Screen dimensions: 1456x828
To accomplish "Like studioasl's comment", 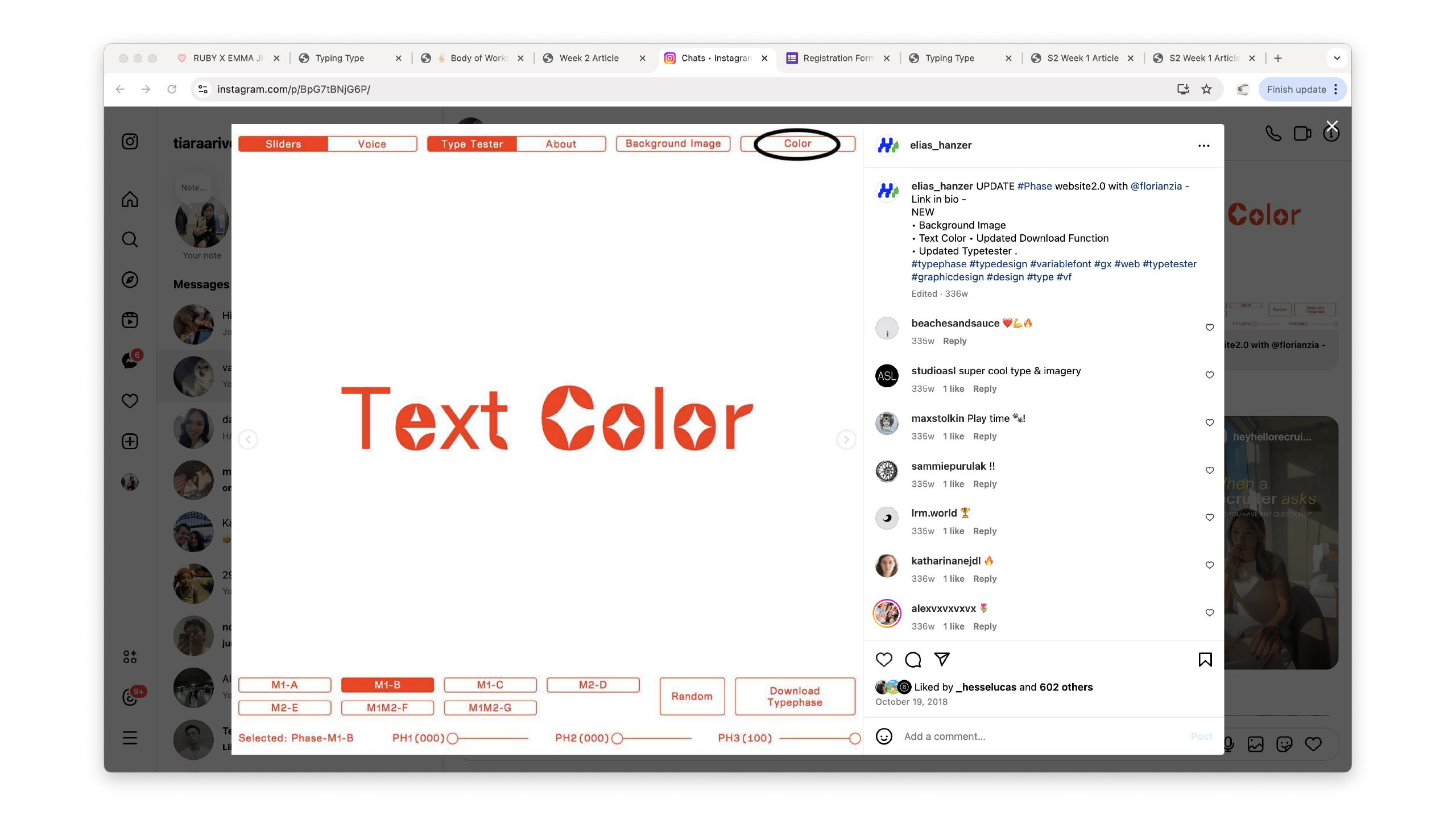I will (1209, 375).
